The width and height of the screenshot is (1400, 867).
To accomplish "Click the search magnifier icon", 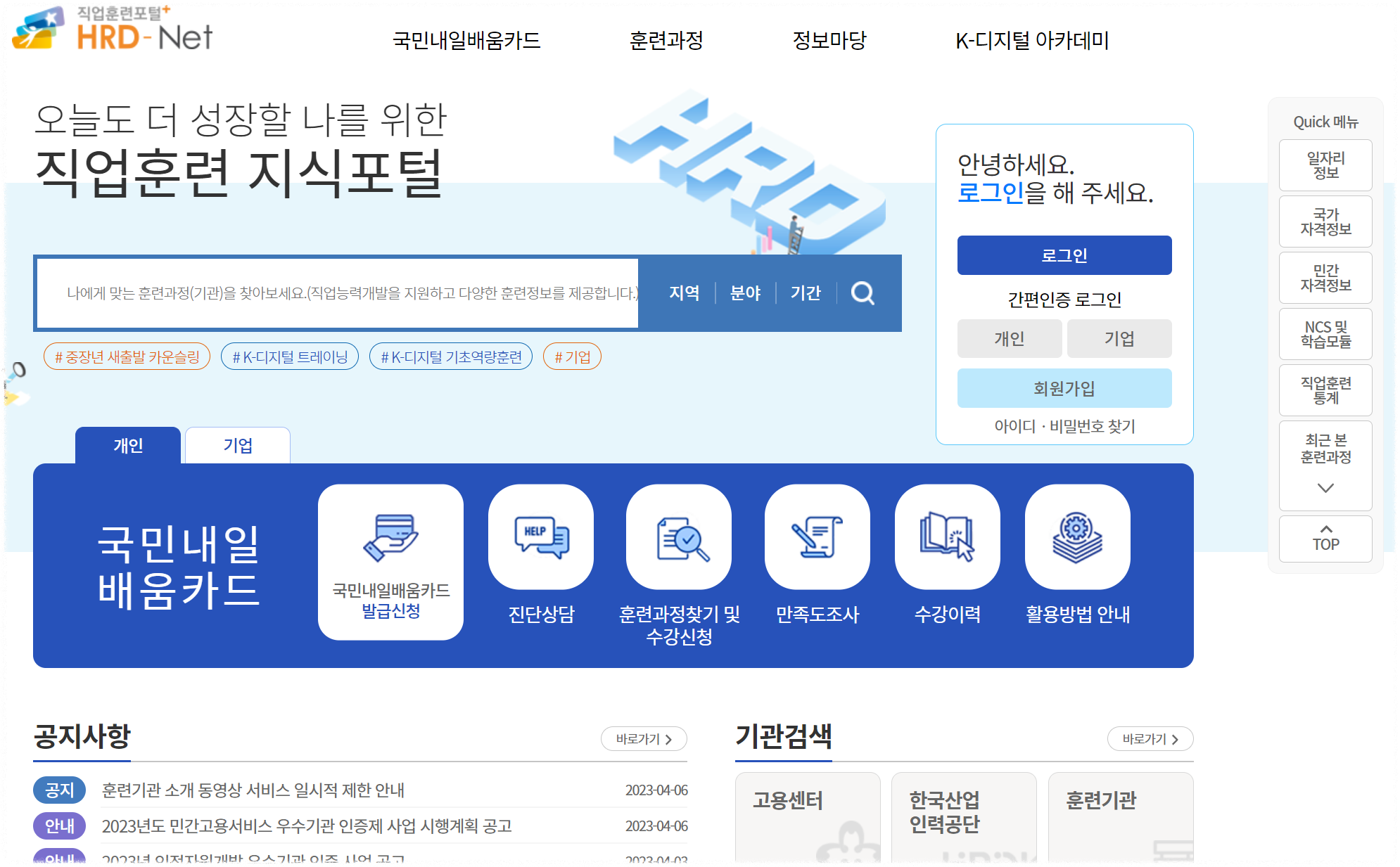I will pos(863,293).
